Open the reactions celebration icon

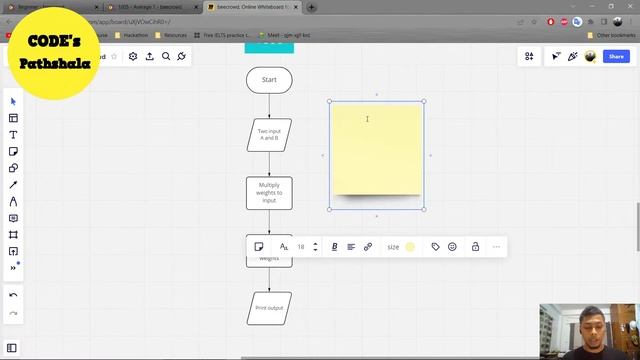tap(572, 56)
